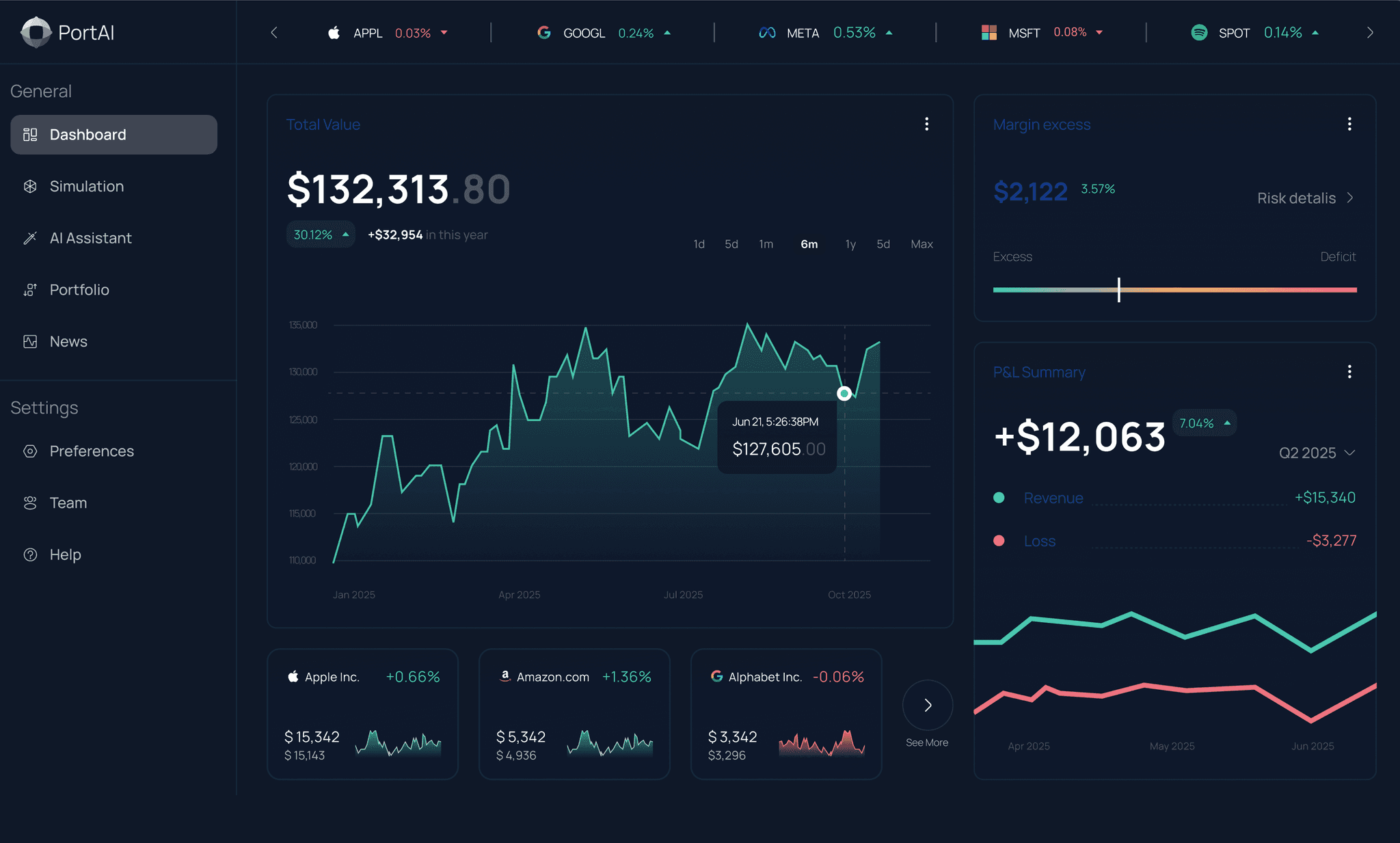Click the Team people icon
Viewport: 1400px width, 843px height.
[x=30, y=503]
